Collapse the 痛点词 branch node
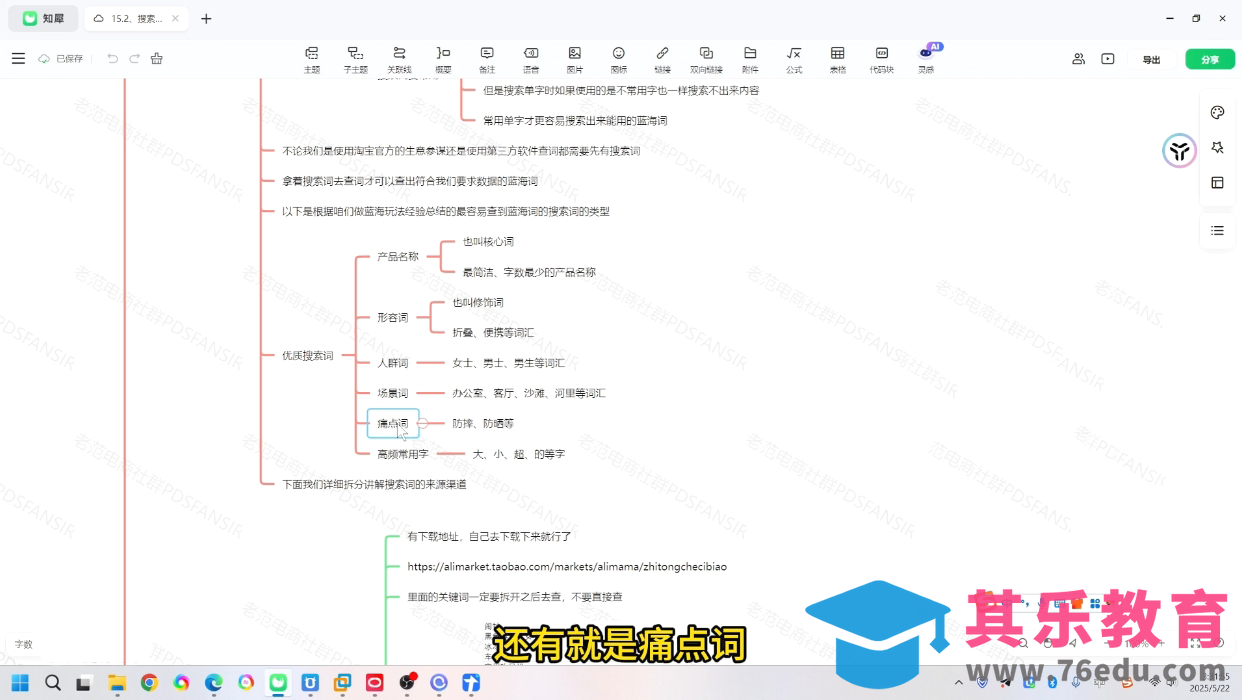 [x=423, y=423]
